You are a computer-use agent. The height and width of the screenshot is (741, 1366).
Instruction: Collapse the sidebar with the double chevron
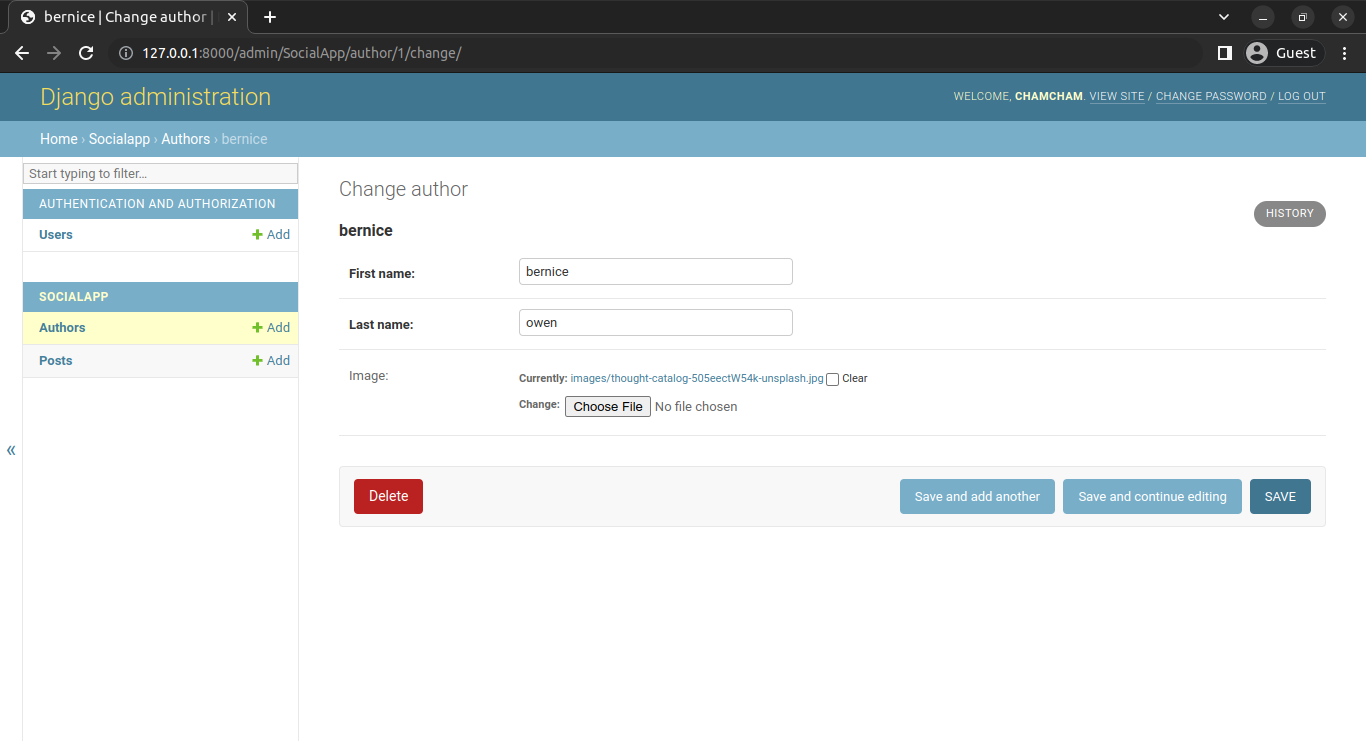[11, 450]
